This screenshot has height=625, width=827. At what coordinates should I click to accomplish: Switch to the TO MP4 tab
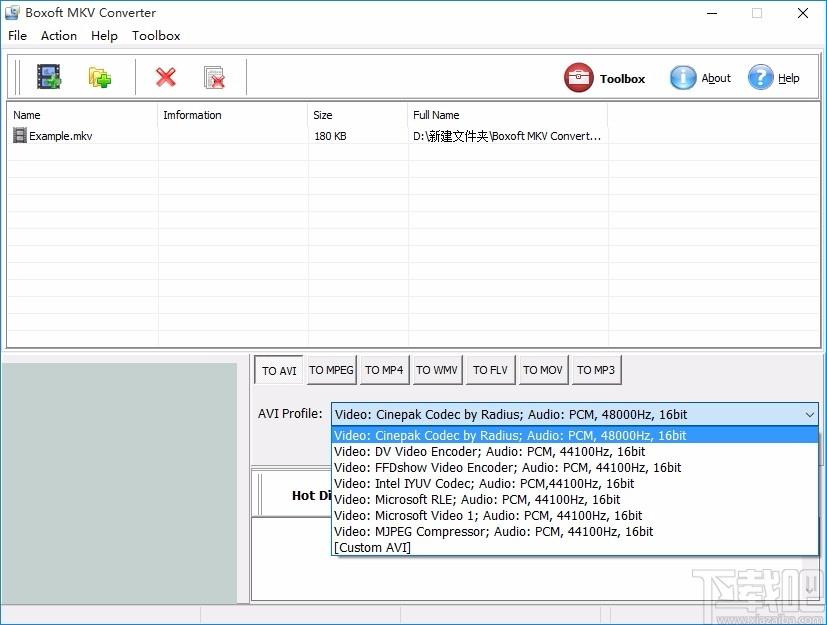384,370
